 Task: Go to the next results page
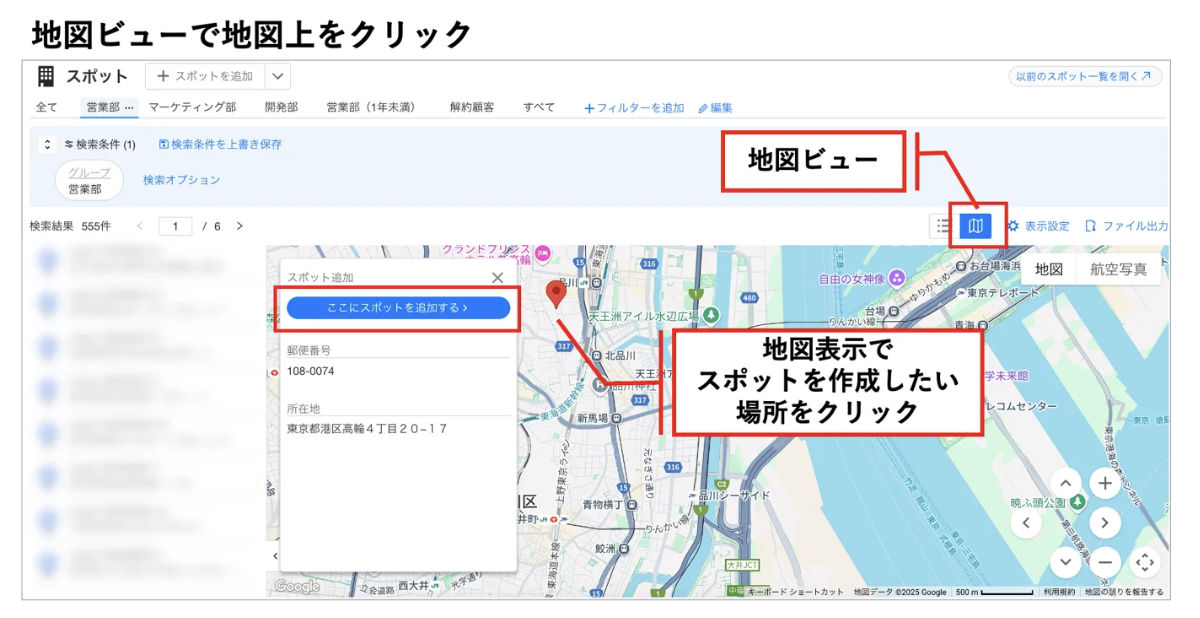point(239,226)
